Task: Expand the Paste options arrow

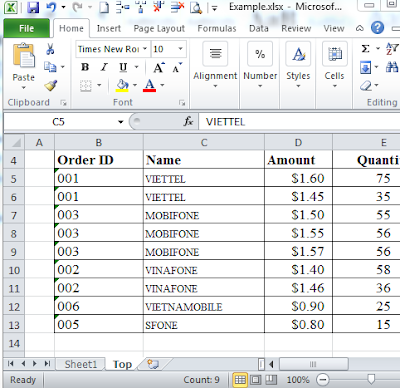Action: pyautogui.click(x=23, y=88)
